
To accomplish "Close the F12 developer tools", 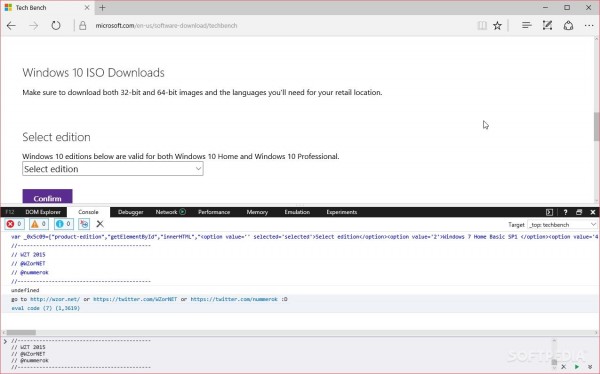I will [x=593, y=212].
